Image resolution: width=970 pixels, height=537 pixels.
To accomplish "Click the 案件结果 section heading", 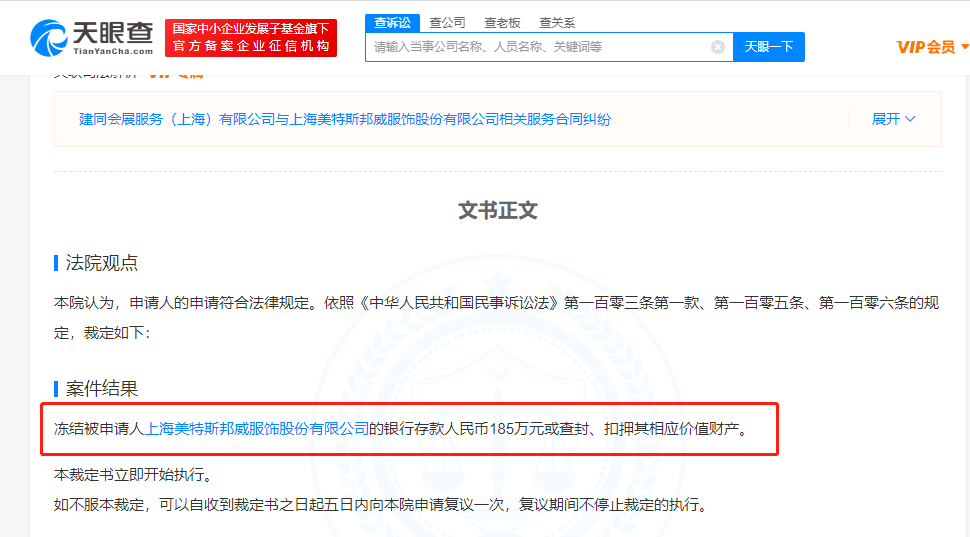I will (x=101, y=389).
